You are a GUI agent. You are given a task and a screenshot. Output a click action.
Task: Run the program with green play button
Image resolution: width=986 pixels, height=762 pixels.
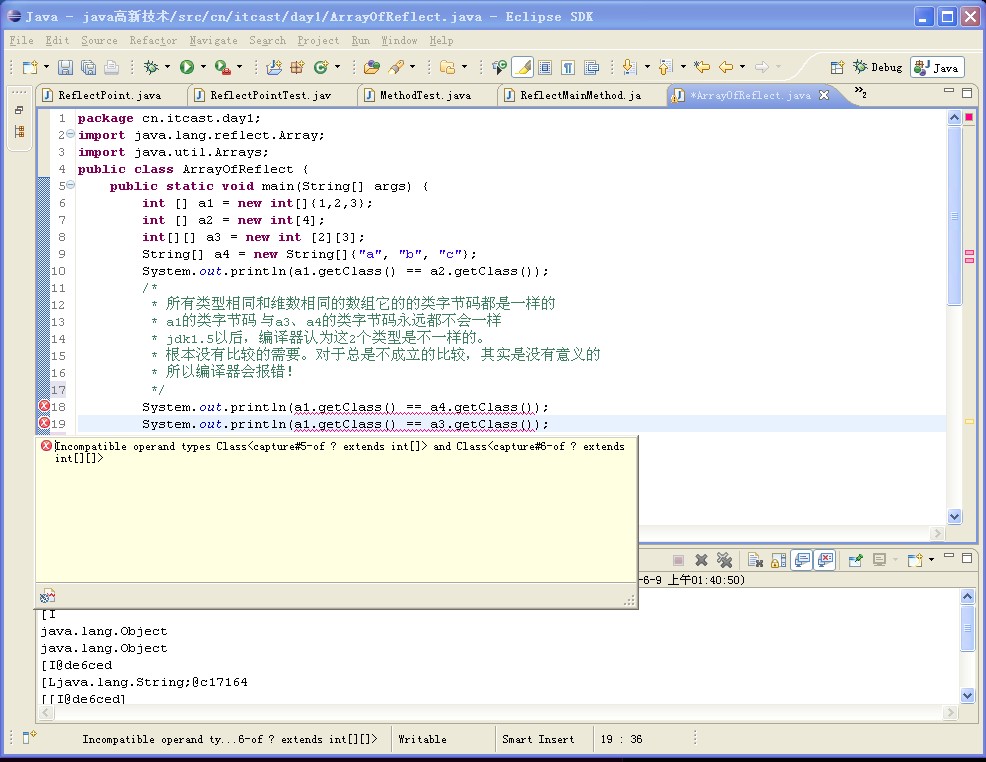click(186, 67)
